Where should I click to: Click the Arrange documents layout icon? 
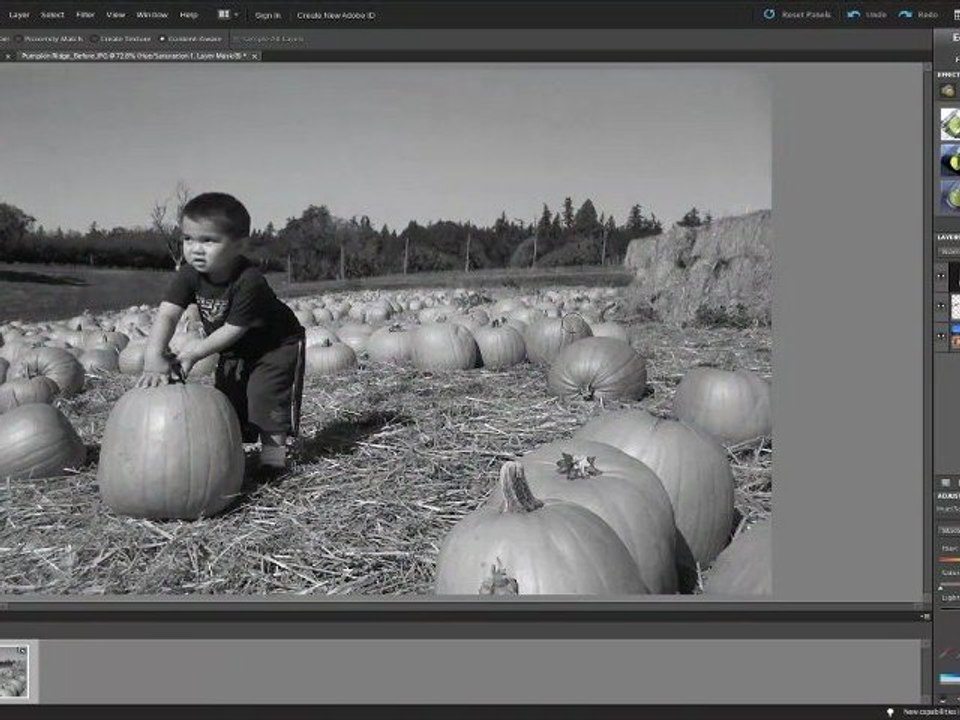coord(224,14)
